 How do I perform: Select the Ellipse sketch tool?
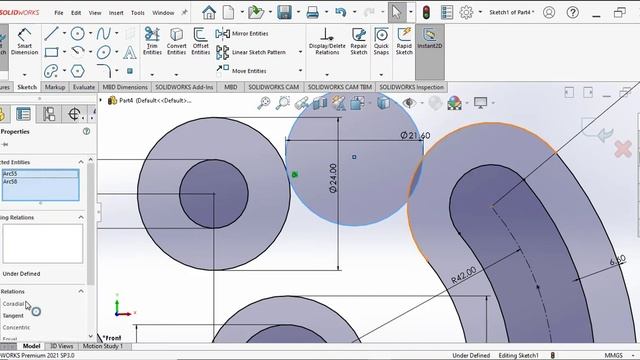(x=104, y=52)
